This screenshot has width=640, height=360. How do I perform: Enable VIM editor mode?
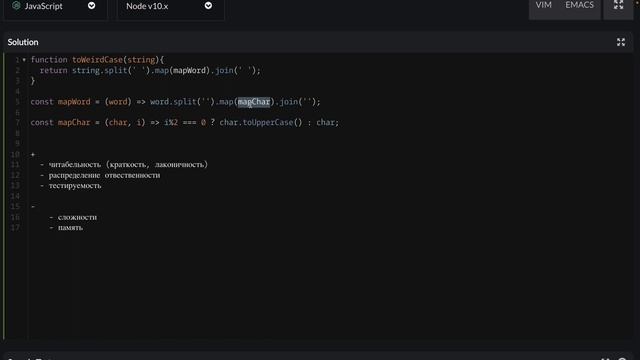coord(543,5)
